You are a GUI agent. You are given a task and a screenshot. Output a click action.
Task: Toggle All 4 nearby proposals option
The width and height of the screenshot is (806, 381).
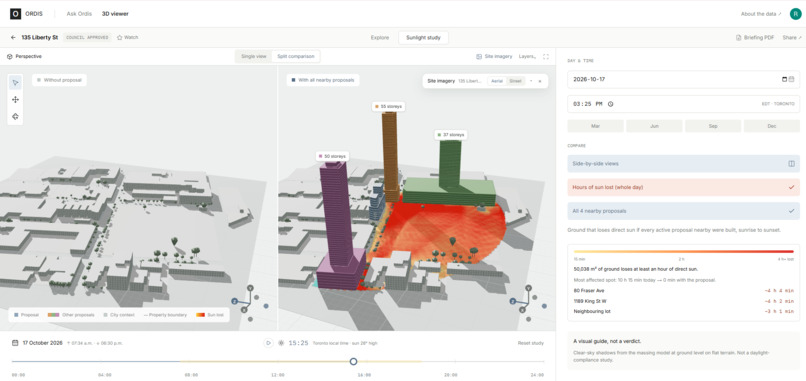tap(683, 211)
